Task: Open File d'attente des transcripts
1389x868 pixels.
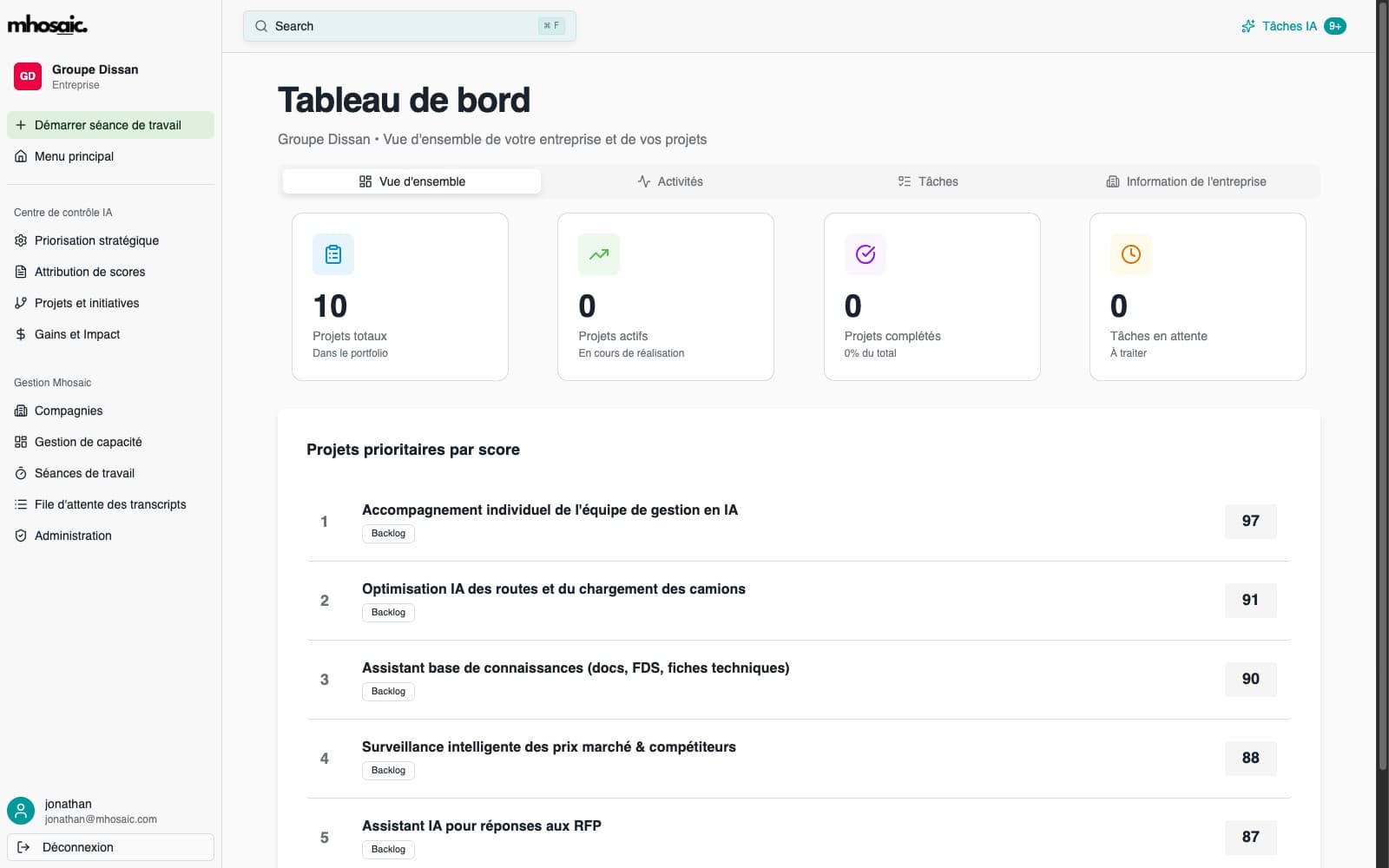Action: pos(109,504)
